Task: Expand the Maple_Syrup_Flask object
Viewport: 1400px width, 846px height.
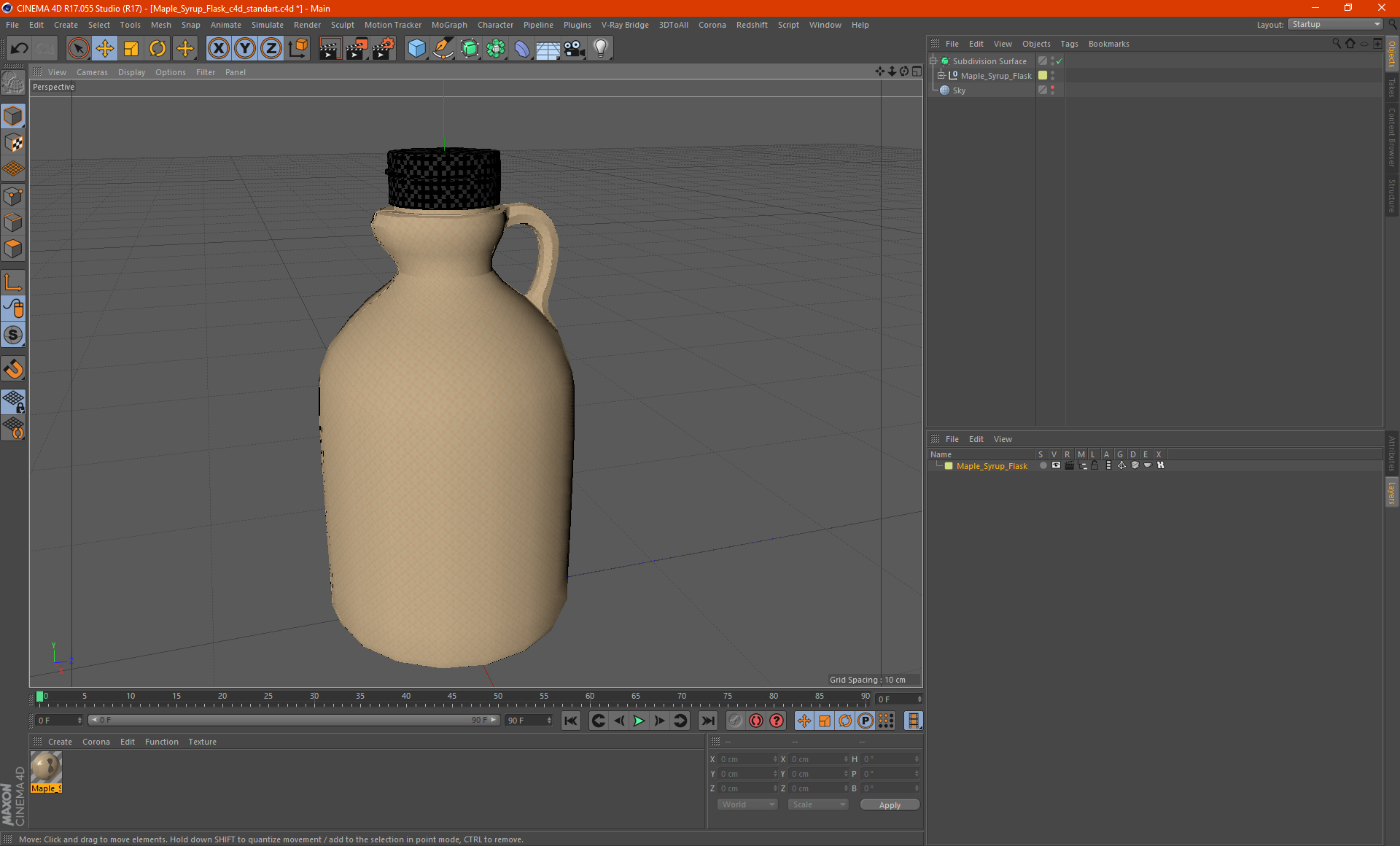Action: 941,76
